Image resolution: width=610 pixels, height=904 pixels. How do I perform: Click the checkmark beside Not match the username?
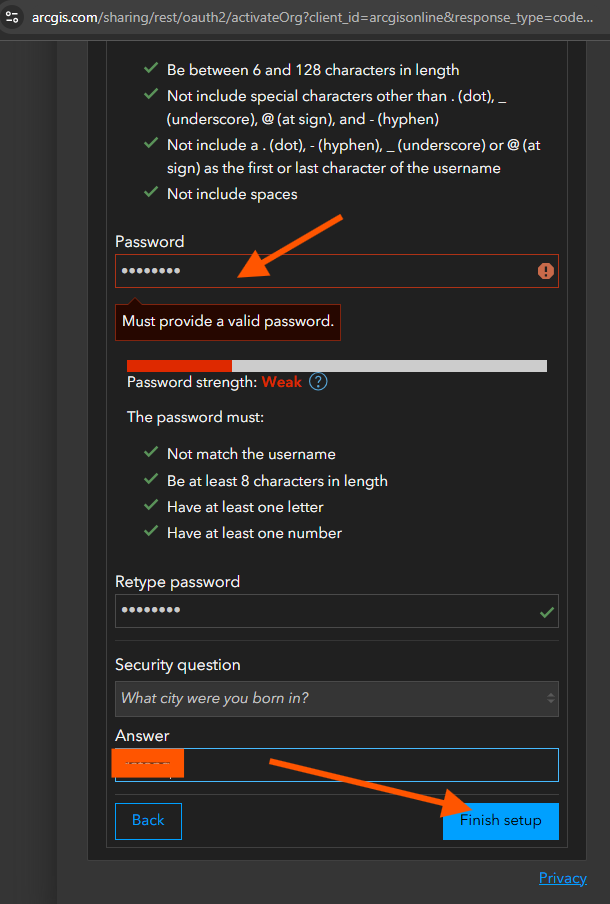click(151, 452)
